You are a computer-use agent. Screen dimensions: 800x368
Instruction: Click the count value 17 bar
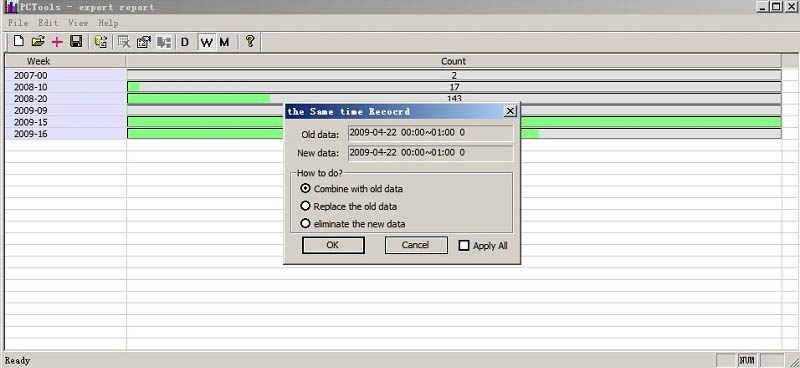tap(454, 87)
